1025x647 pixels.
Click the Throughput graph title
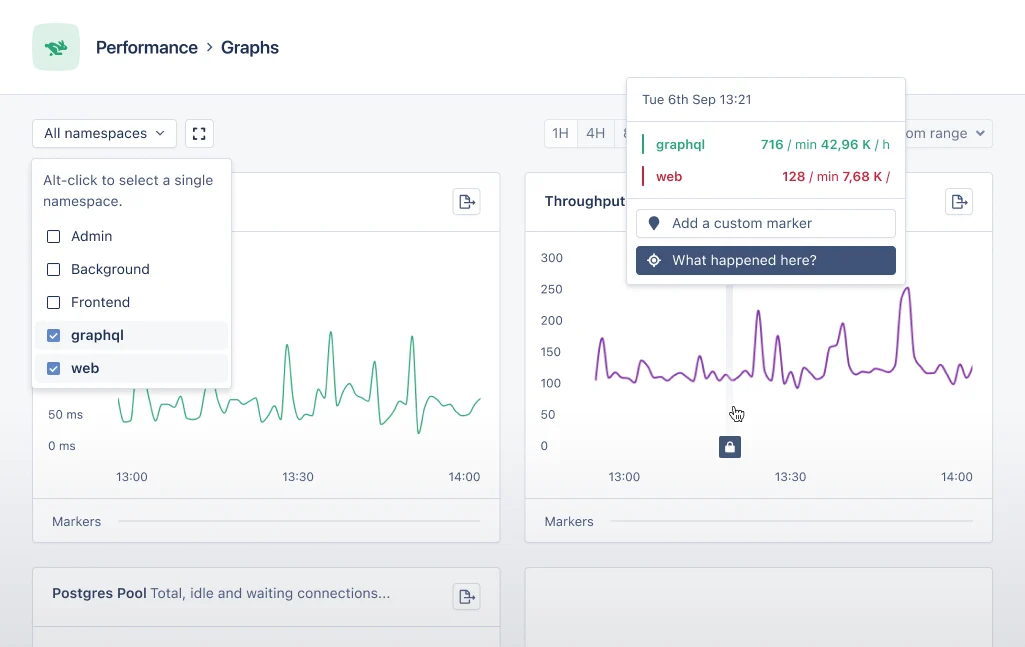[584, 201]
